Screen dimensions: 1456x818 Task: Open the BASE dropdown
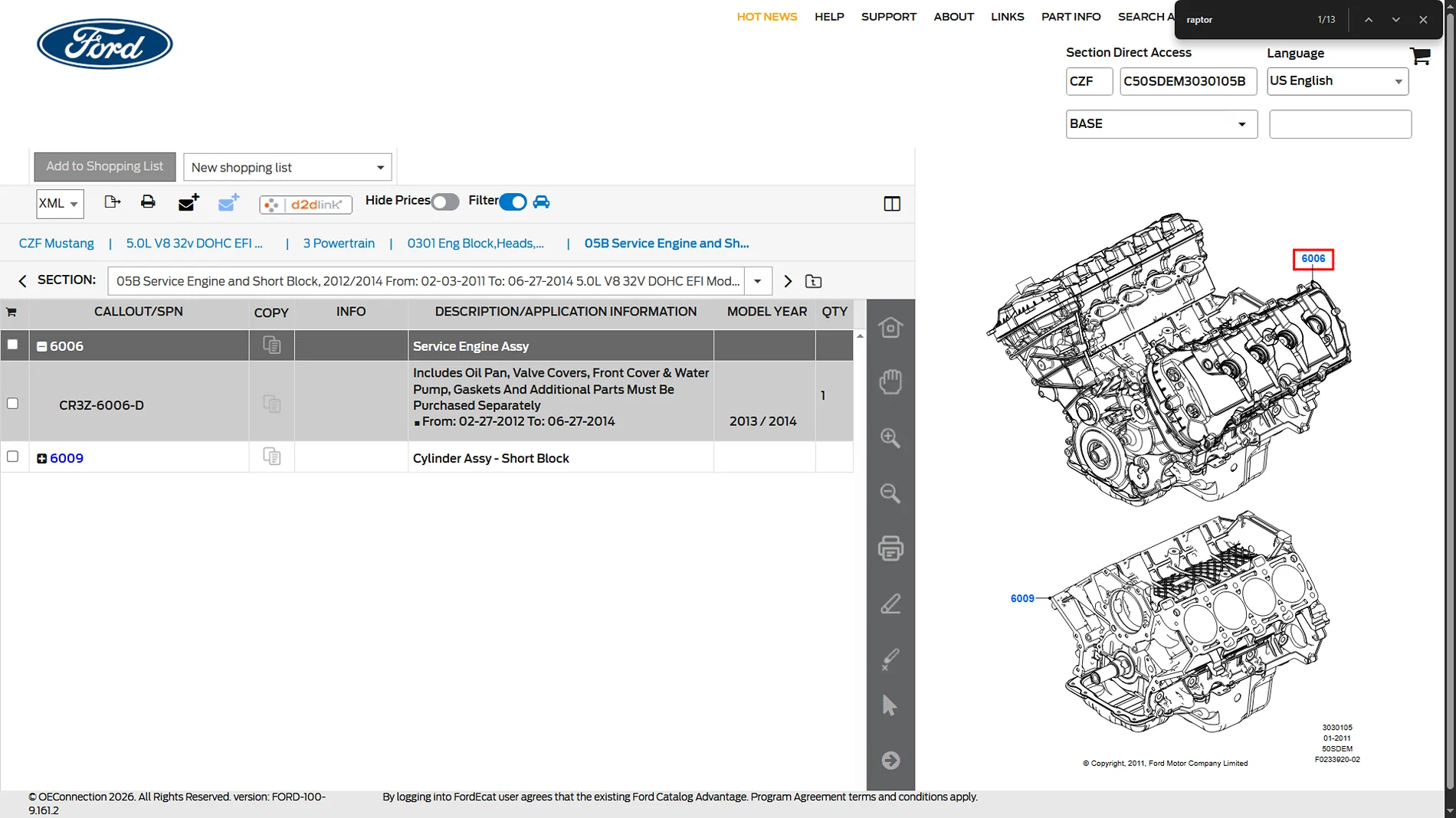click(1161, 124)
